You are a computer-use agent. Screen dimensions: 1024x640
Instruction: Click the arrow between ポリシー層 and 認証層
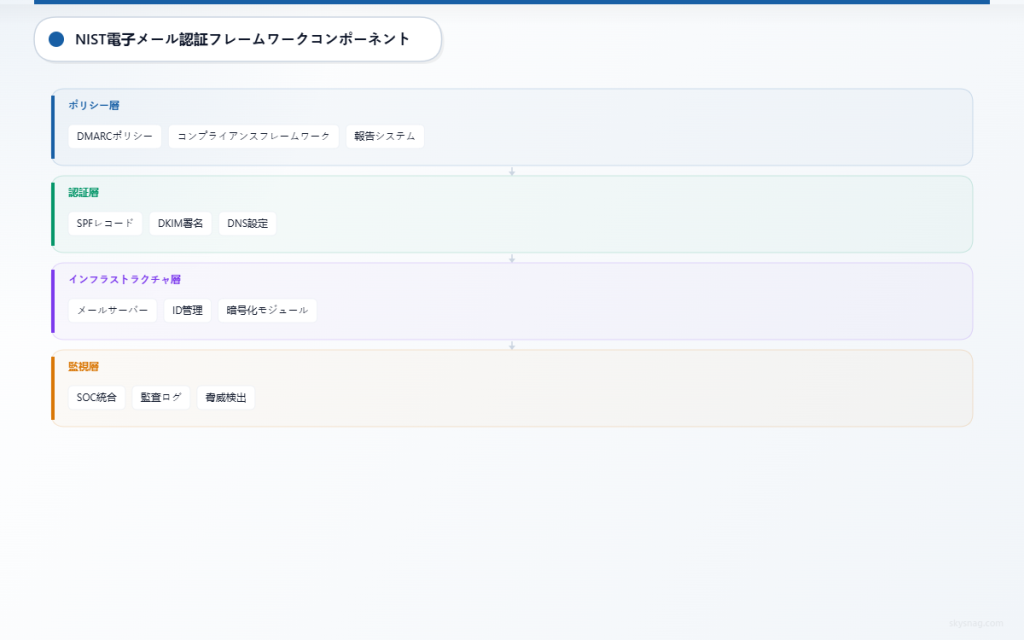point(512,171)
